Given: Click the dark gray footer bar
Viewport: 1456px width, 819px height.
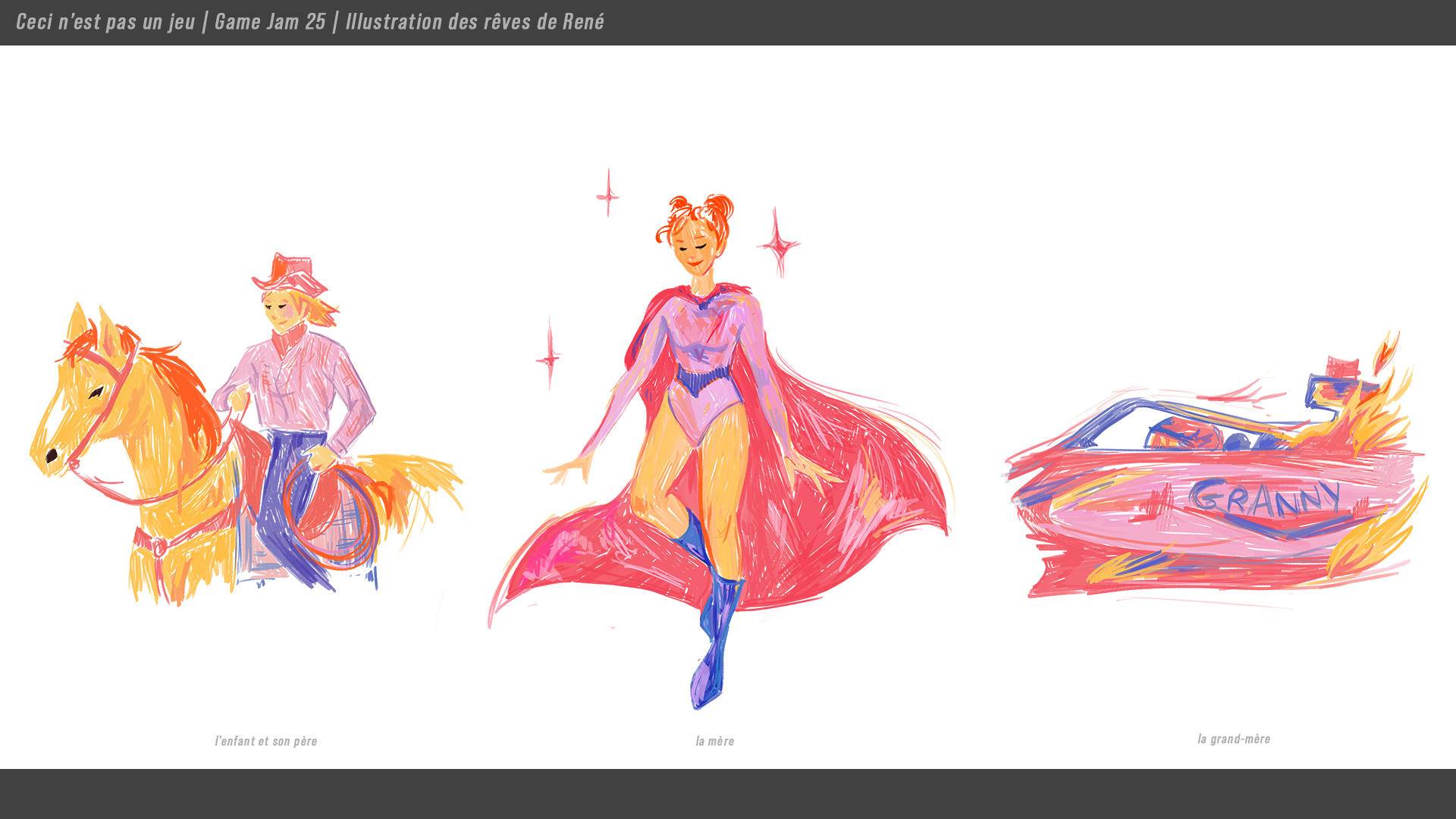Looking at the screenshot, I should [x=728, y=794].
